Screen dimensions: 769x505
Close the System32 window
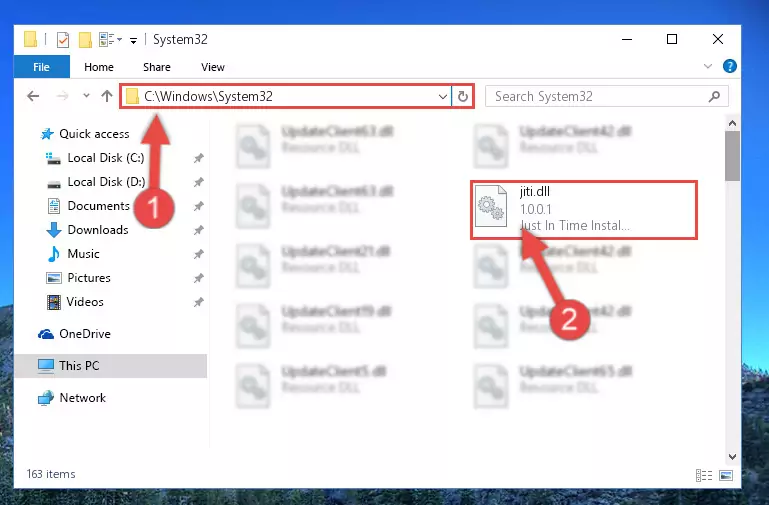718,39
